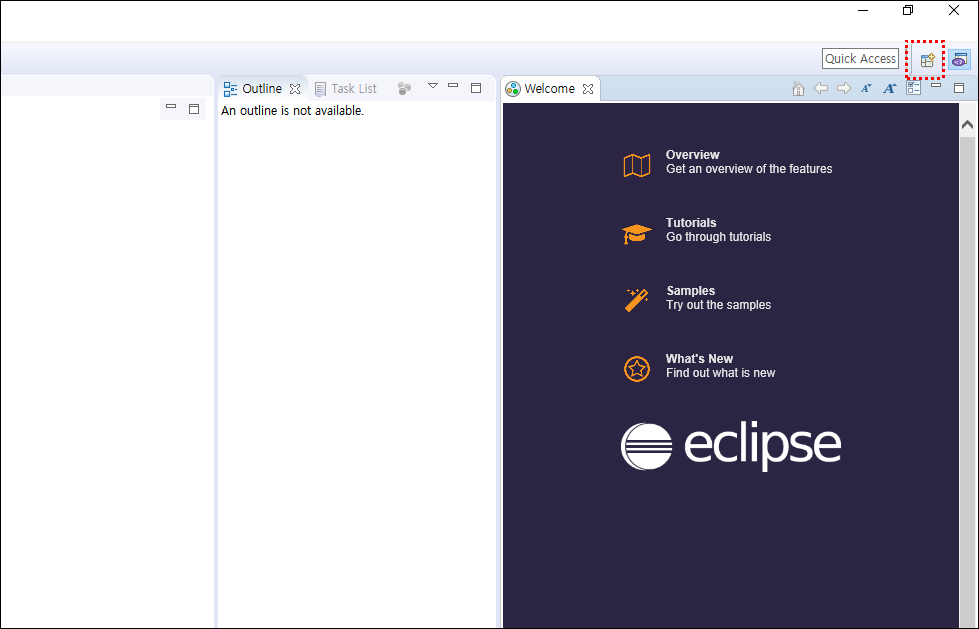Minimize the Welcome view
Screen dimensions: 979x629
pos(936,86)
